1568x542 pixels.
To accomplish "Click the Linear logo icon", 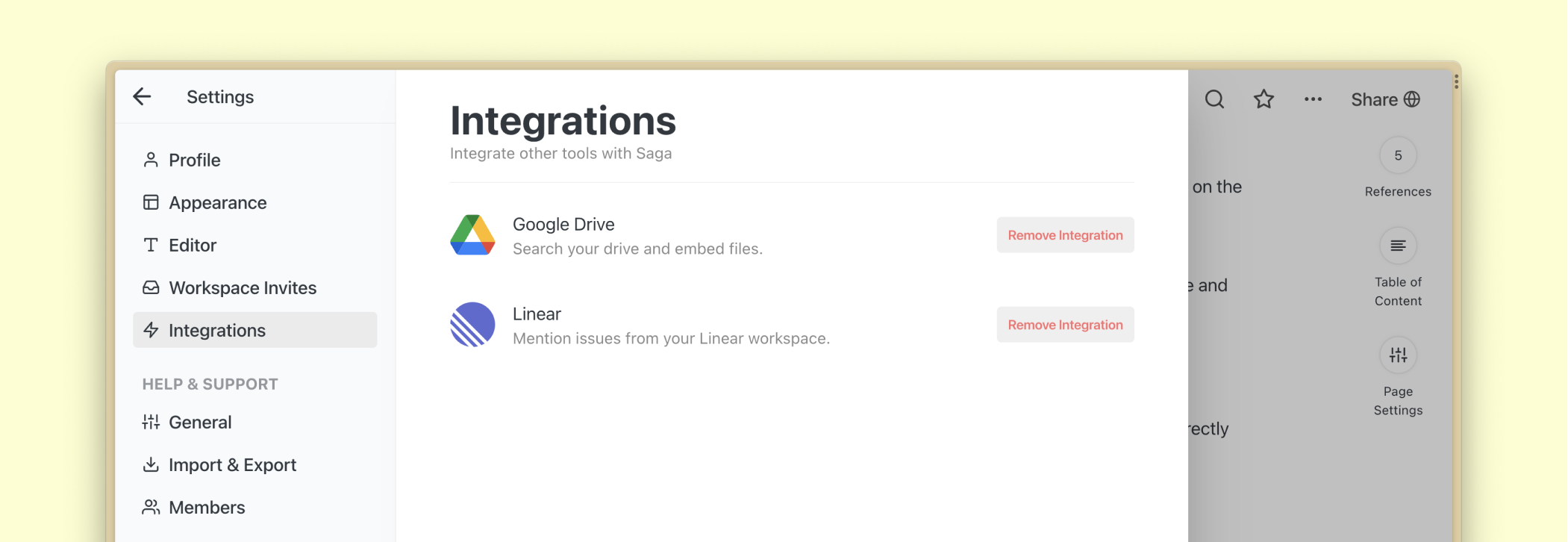I will [472, 325].
